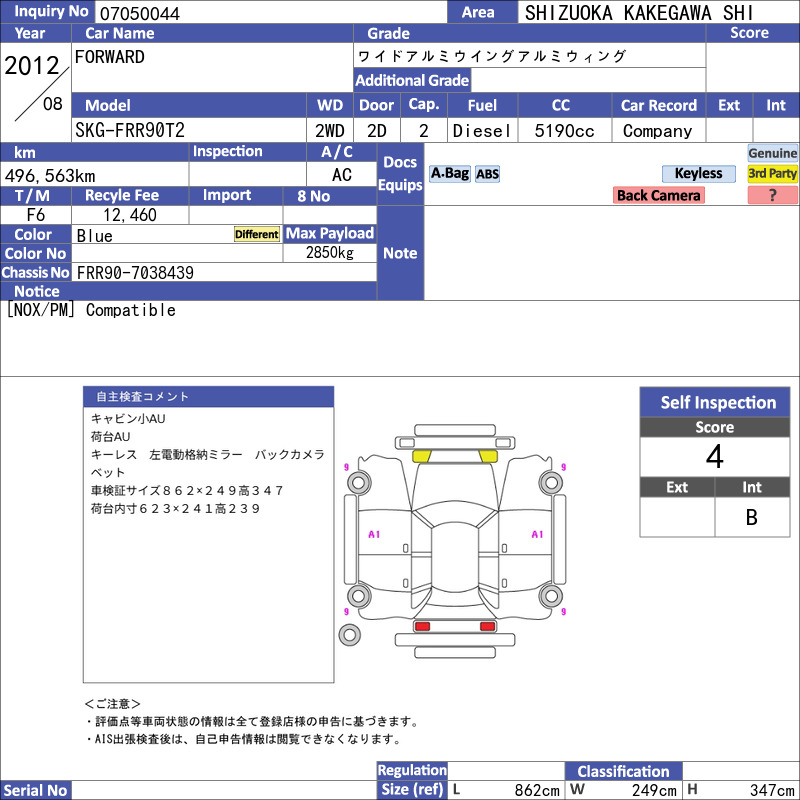Click the ご注意 caution heading
This screenshot has height=800, width=800.
click(x=112, y=704)
